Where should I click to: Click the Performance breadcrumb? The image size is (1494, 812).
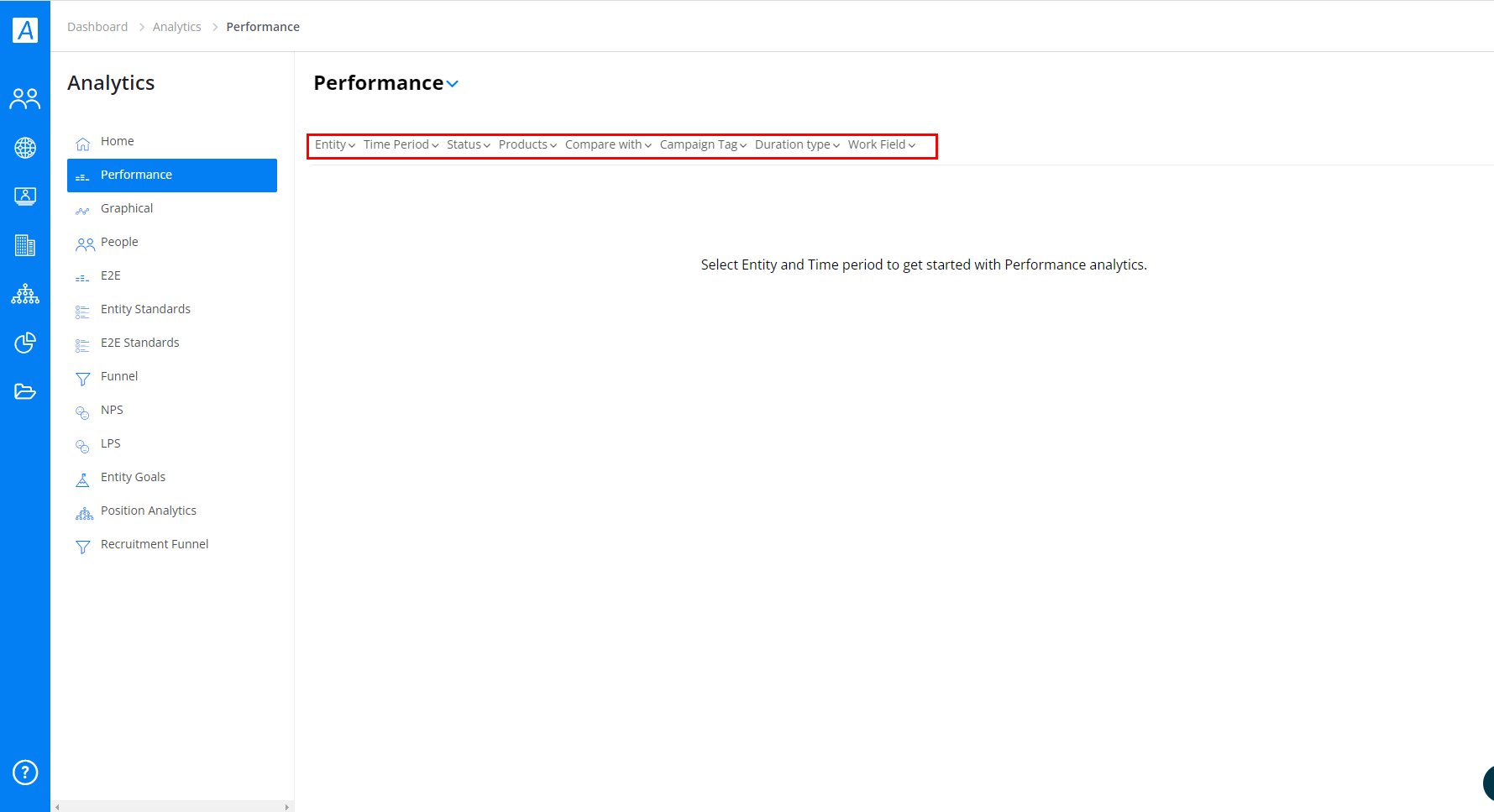click(x=263, y=27)
